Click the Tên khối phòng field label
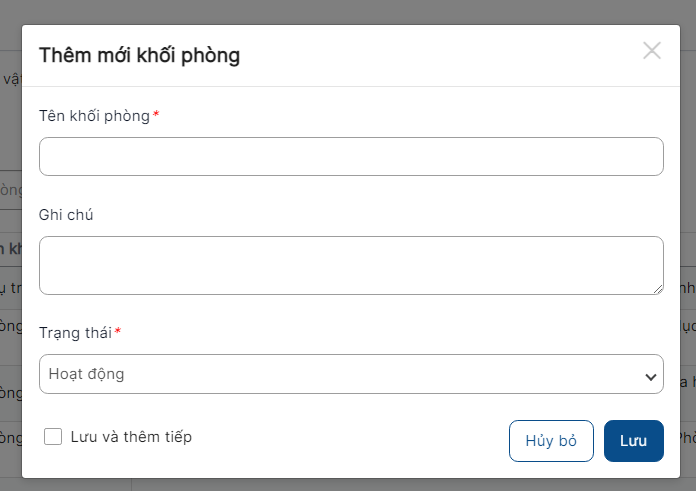The image size is (696, 491). (x=94, y=116)
